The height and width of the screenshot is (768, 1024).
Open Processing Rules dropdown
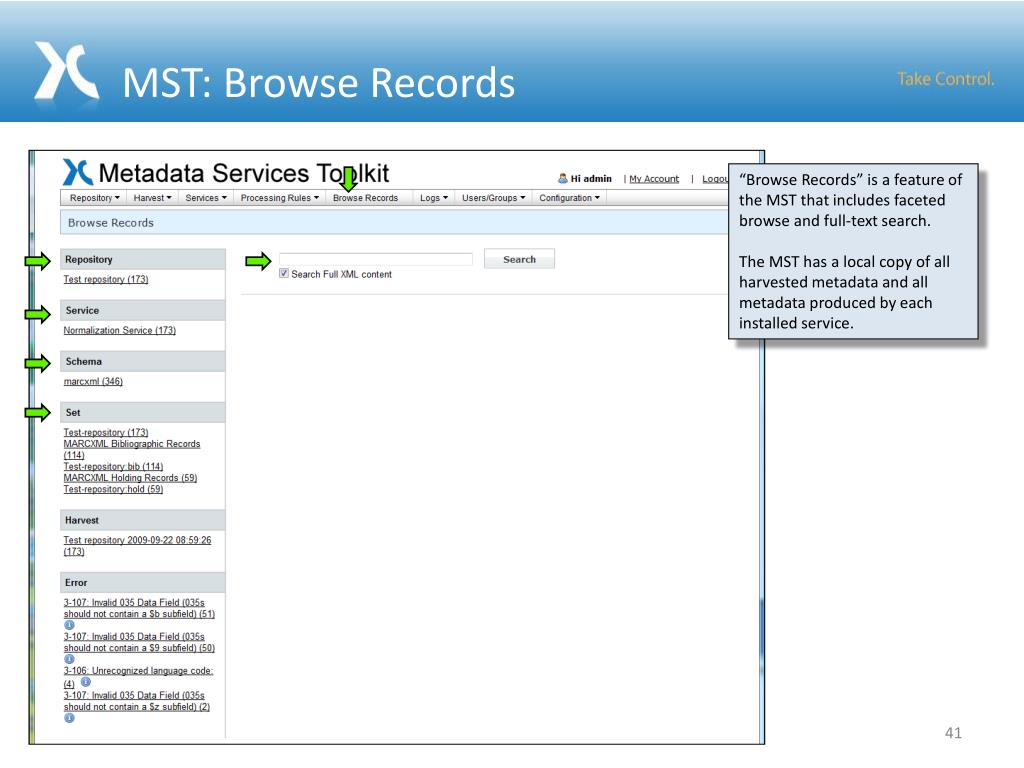(280, 198)
